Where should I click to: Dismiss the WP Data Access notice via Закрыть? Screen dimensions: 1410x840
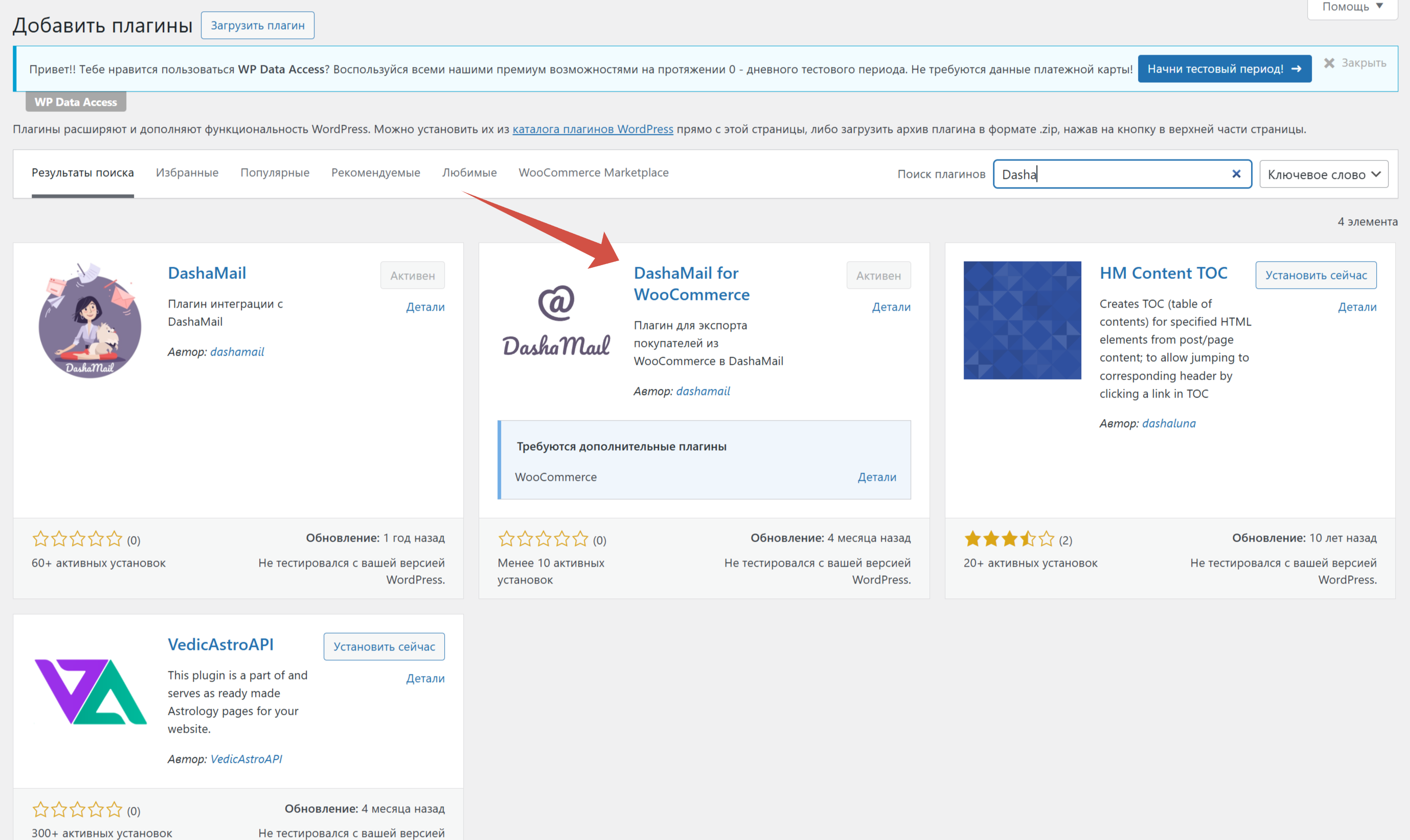click(x=1354, y=63)
